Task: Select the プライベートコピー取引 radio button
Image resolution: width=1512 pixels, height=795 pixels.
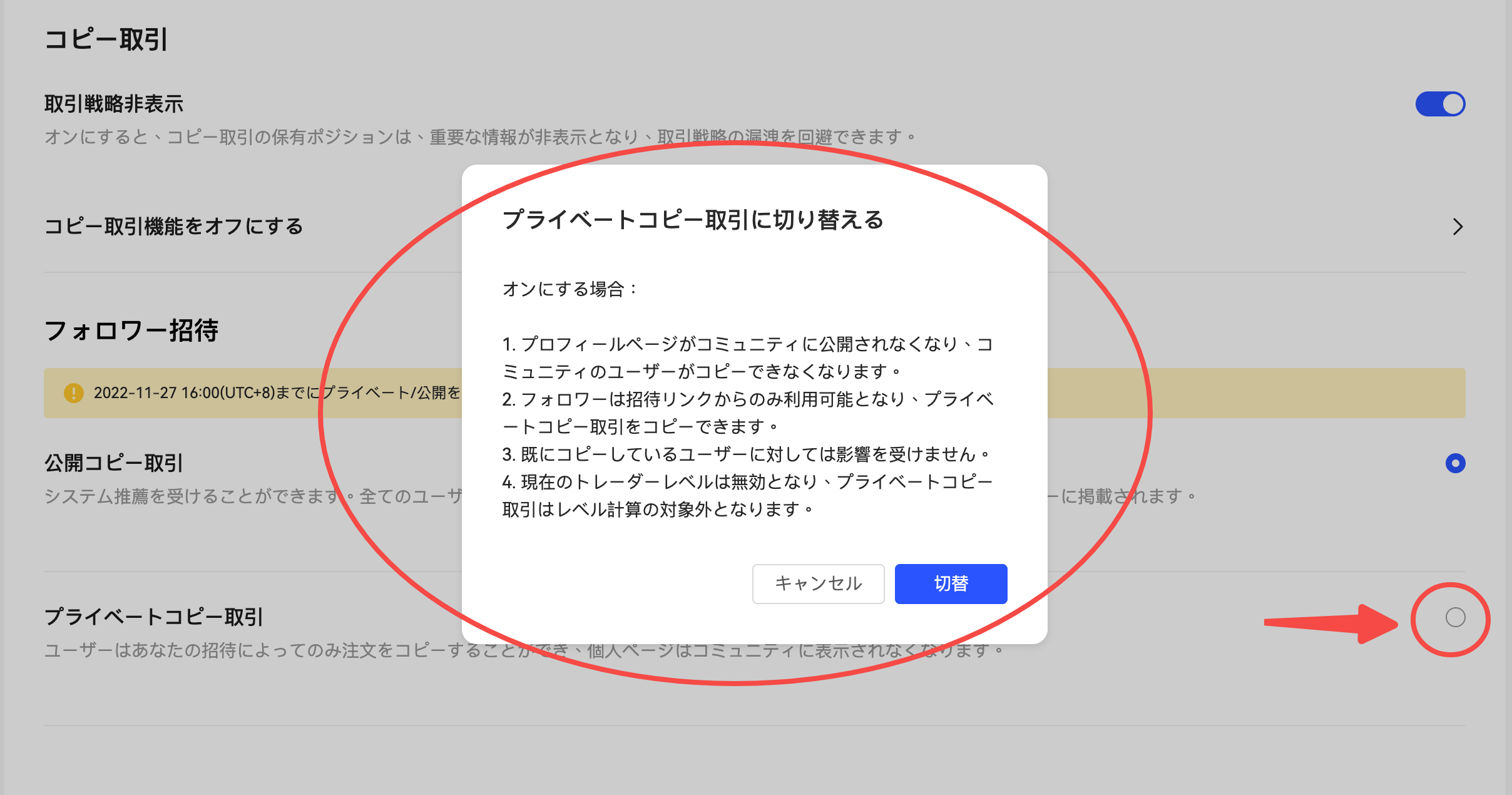Action: 1455,617
